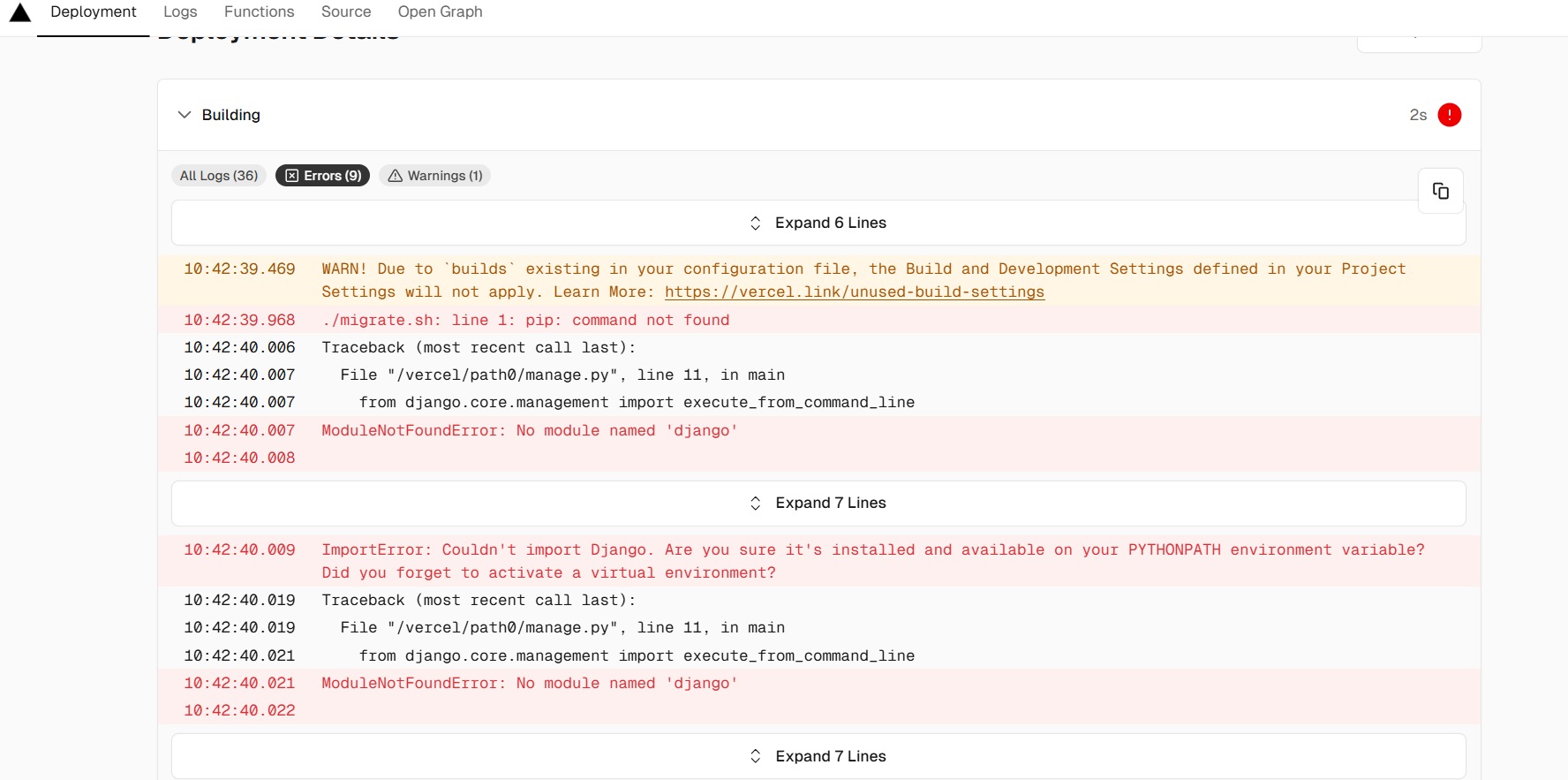Open the Open Graph tab
Viewport: 1568px width, 780px height.
[x=440, y=12]
